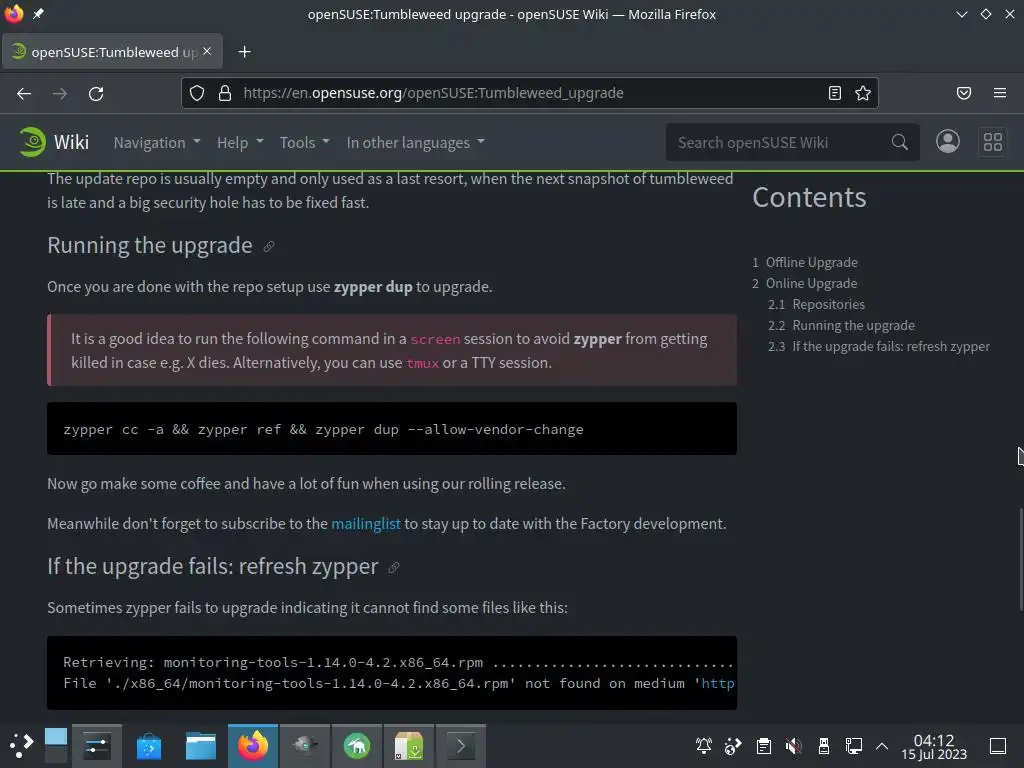
Task: Open the user account menu icon
Action: pyautogui.click(x=948, y=142)
